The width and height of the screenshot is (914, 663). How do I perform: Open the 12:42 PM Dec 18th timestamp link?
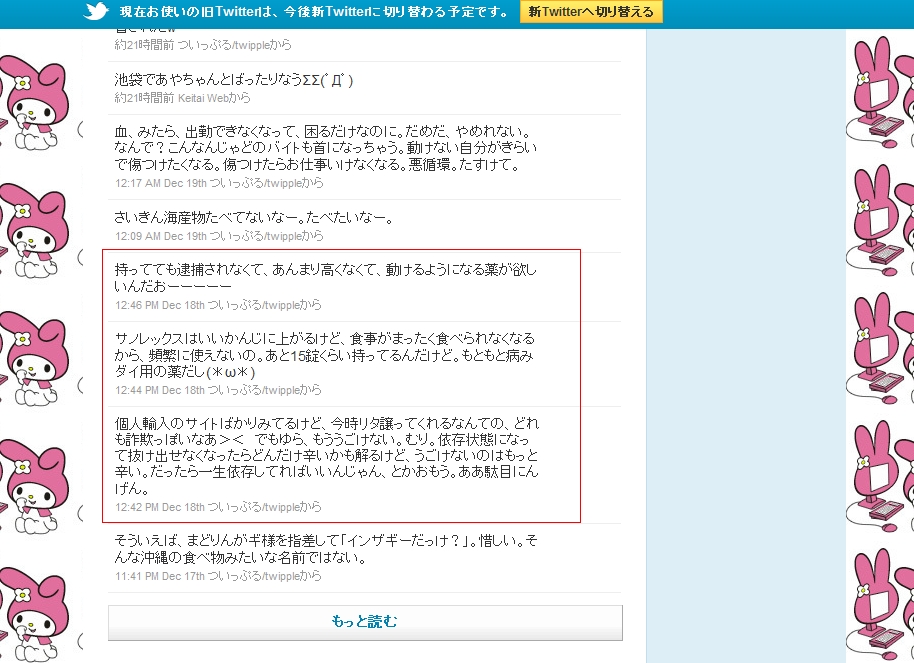(160, 507)
